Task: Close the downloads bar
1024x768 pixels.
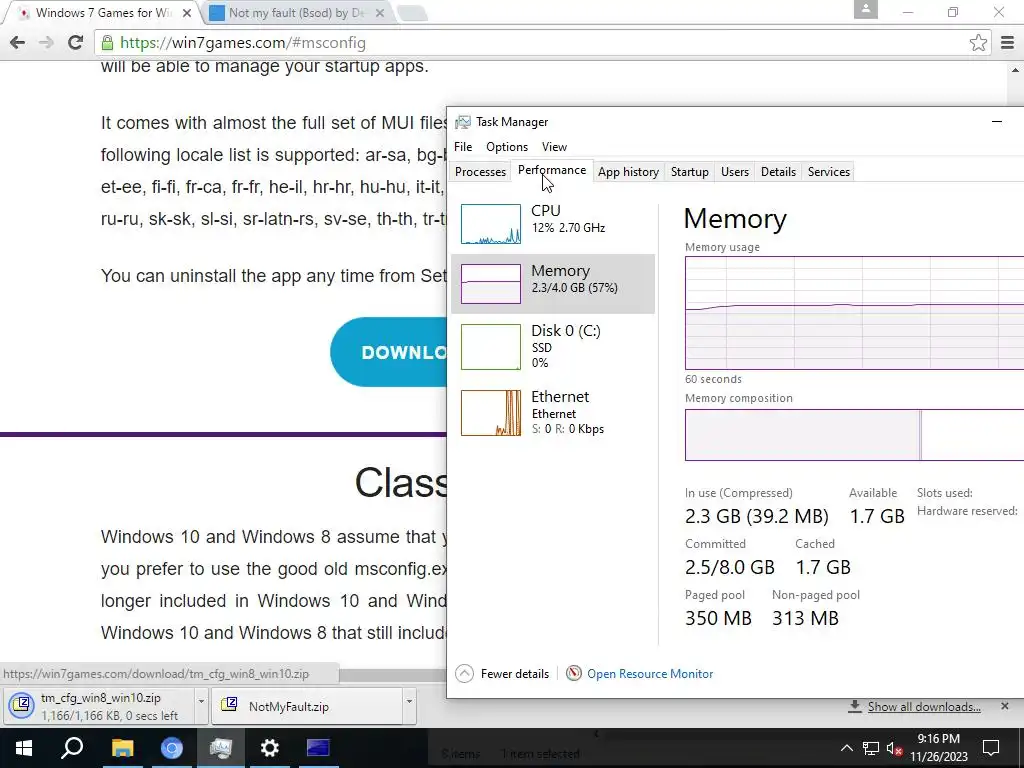Action: 1004,706
